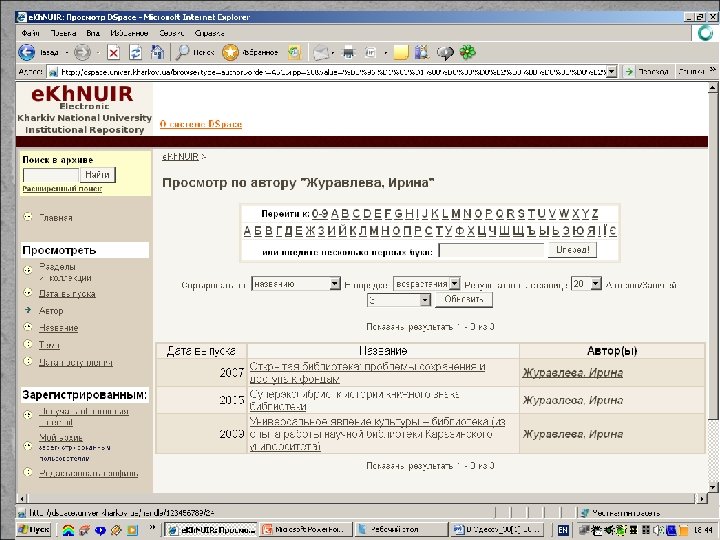Open the Файл menu
The height and width of the screenshot is (540, 720).
click(31, 33)
